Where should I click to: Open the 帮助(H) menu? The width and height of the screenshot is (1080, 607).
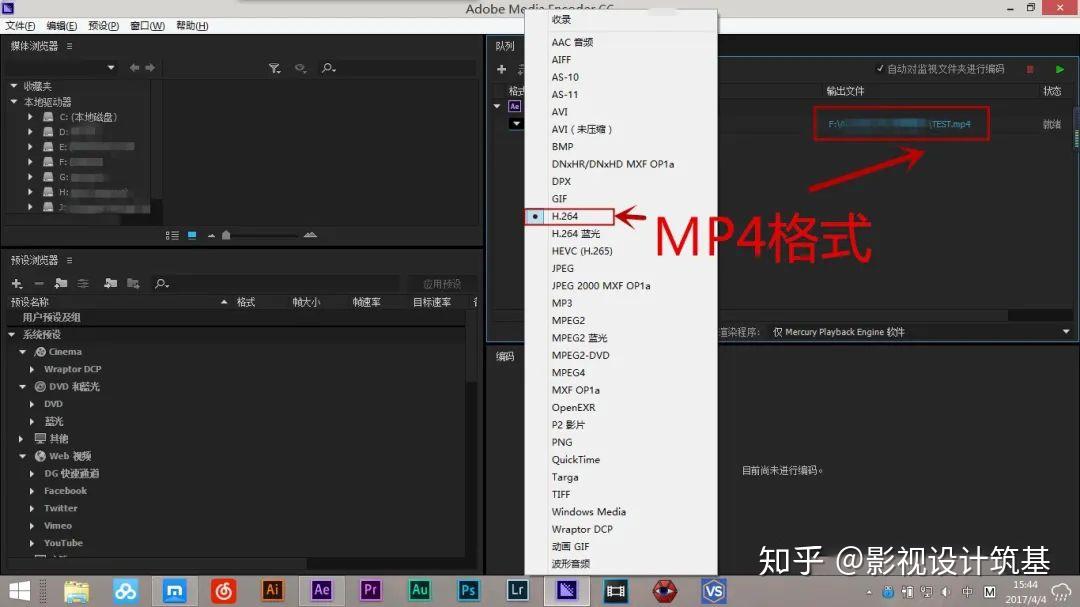pyautogui.click(x=192, y=25)
